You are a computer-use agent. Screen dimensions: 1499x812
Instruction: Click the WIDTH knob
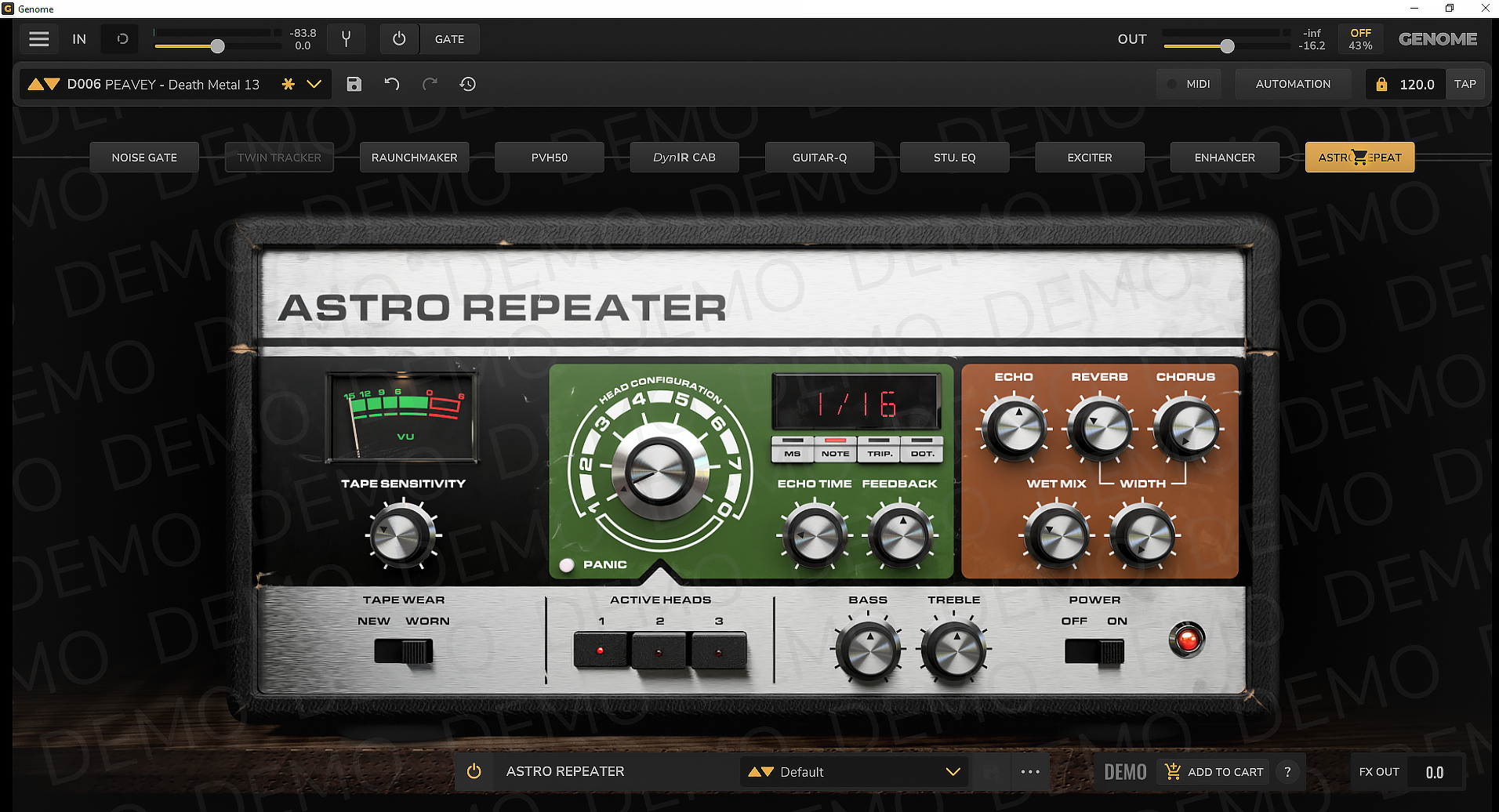tap(1144, 537)
